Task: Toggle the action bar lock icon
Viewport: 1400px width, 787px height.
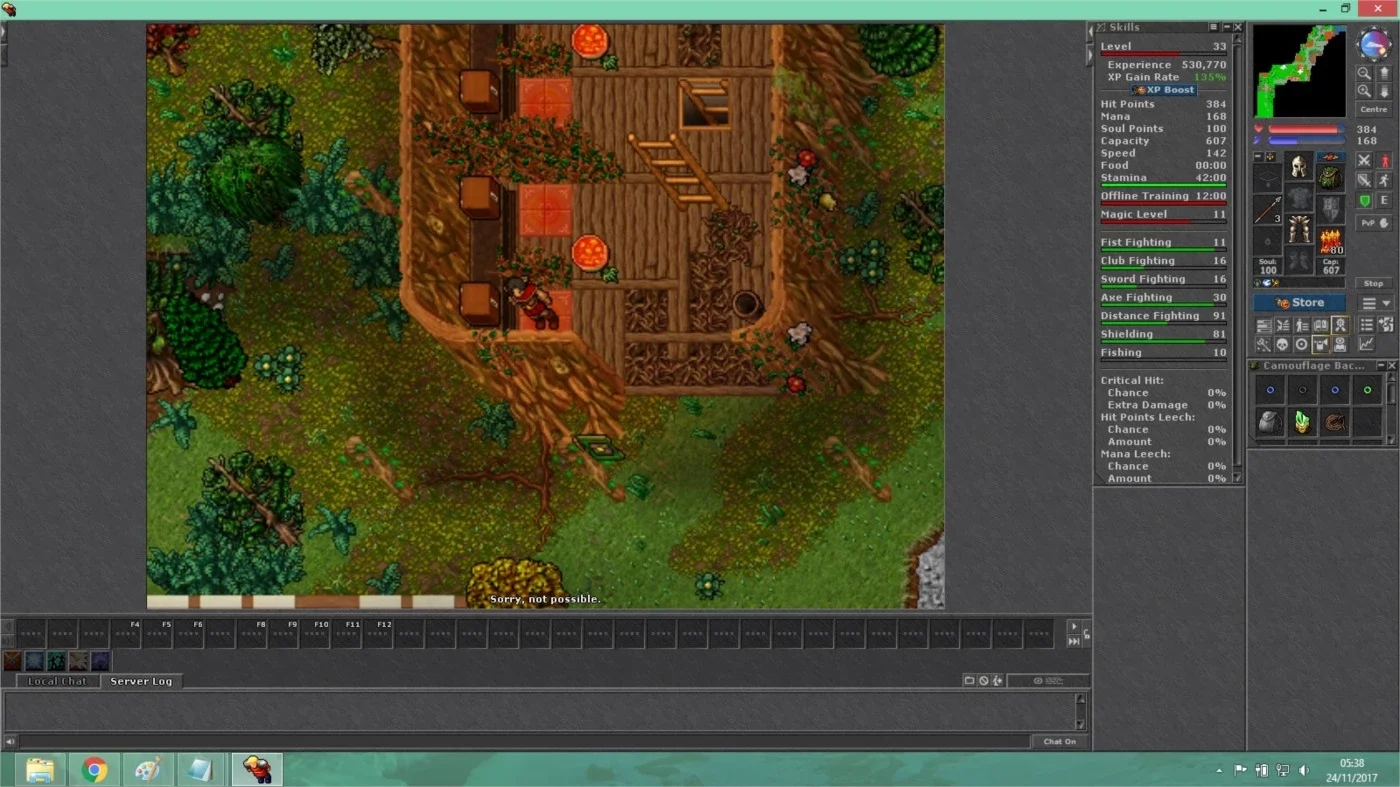Action: (x=1087, y=634)
